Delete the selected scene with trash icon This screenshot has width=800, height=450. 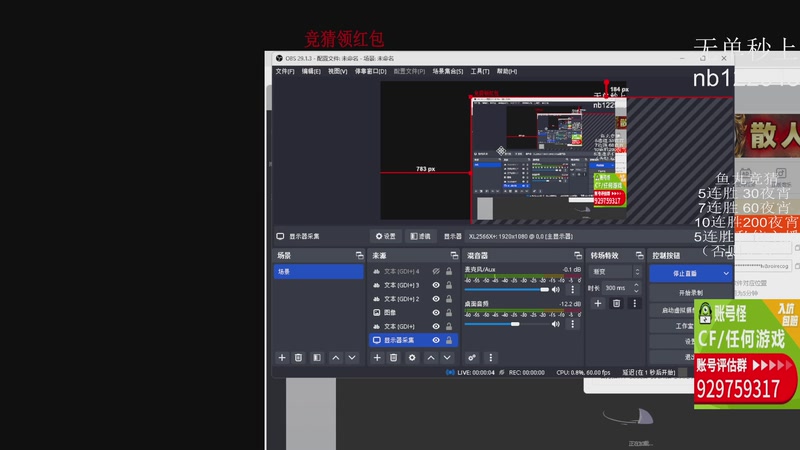tap(298, 358)
